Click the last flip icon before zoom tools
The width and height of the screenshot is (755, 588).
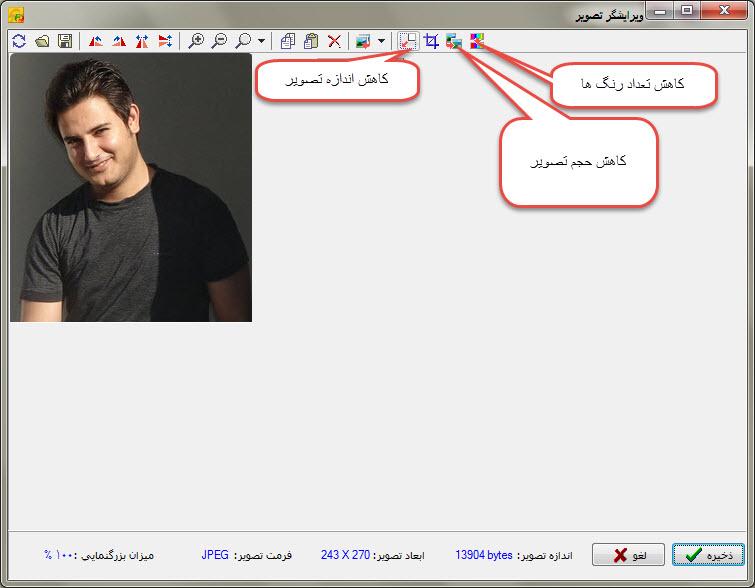tap(165, 41)
